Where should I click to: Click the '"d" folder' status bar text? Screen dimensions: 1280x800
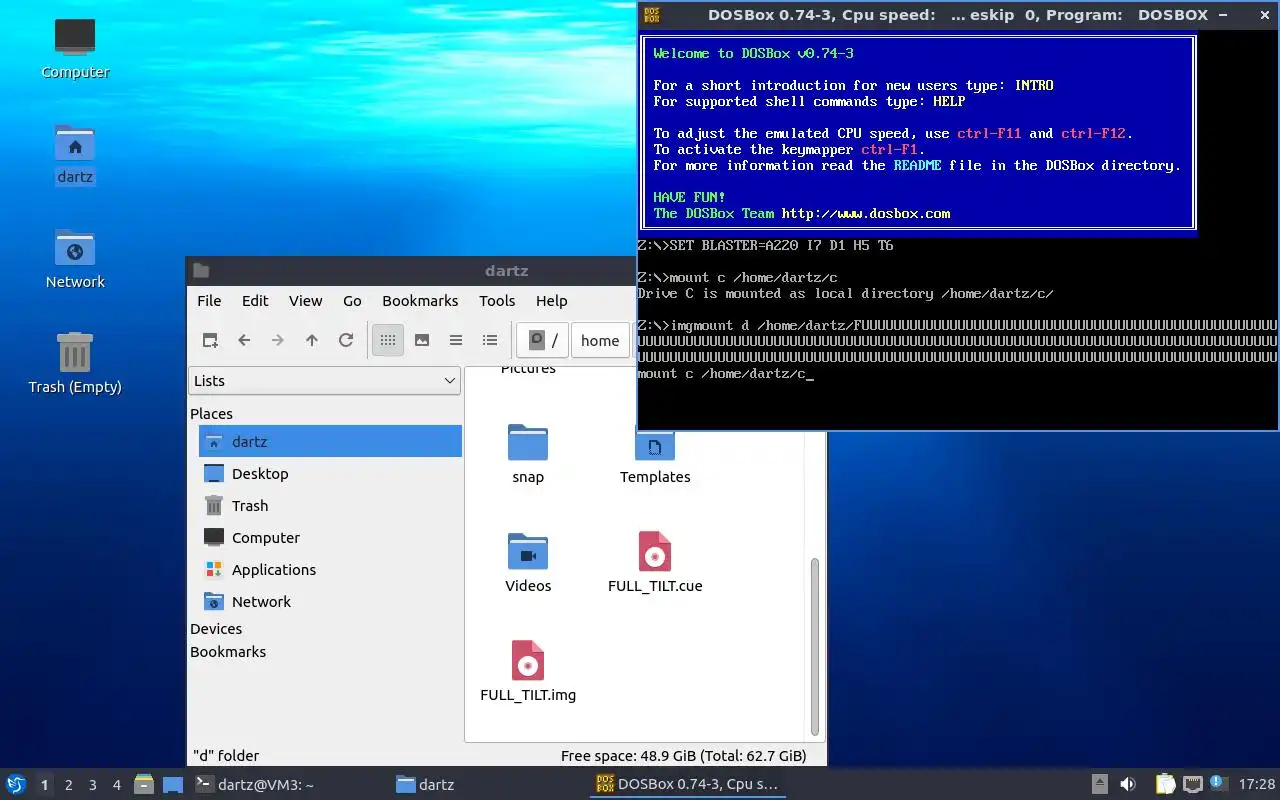pos(226,756)
